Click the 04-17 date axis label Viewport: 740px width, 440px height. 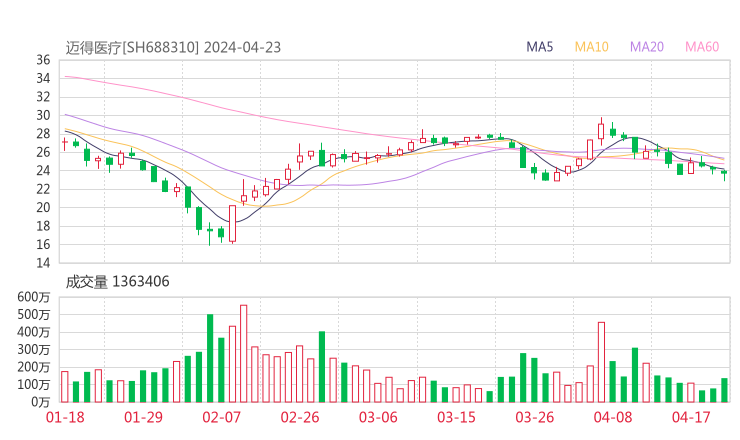691,417
